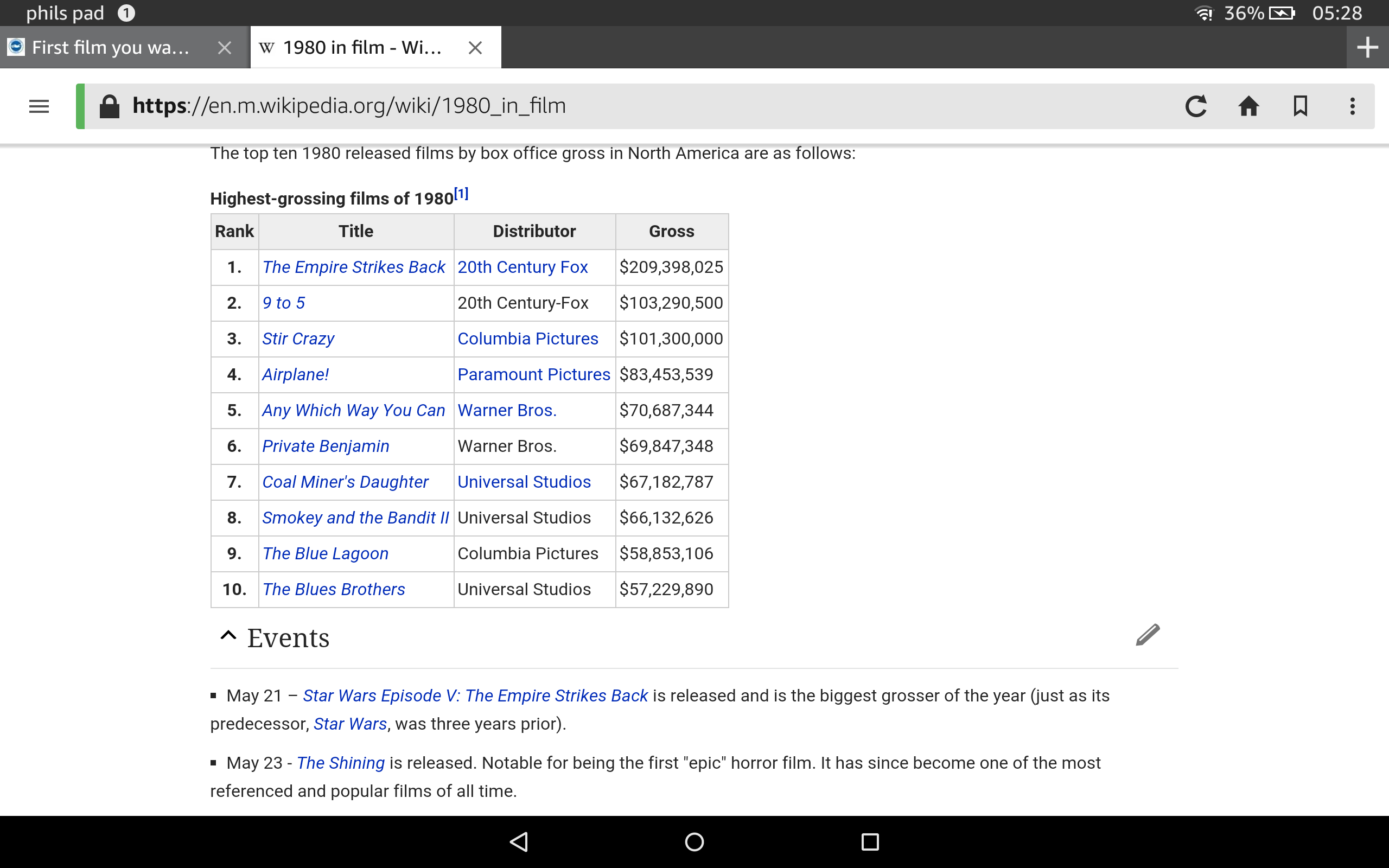Reload the Wikipedia page
Image resolution: width=1389 pixels, height=868 pixels.
coord(1196,106)
